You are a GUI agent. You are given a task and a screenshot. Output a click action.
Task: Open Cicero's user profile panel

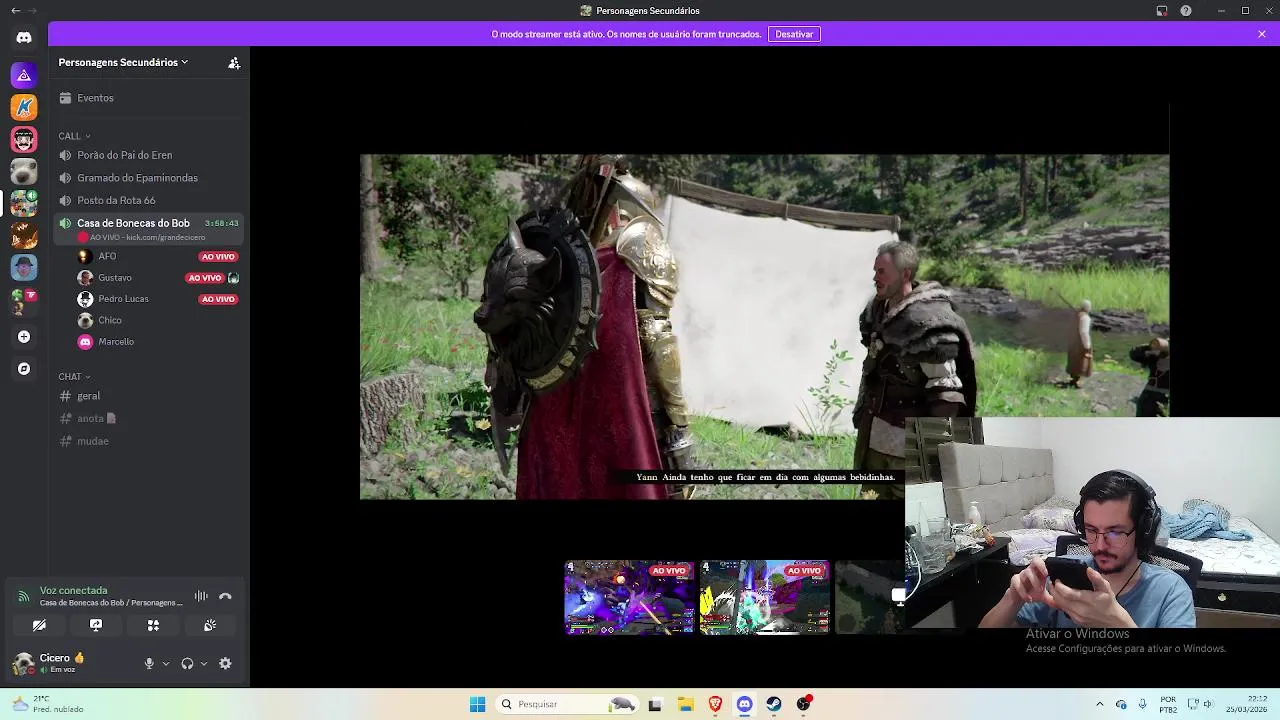coord(62,663)
